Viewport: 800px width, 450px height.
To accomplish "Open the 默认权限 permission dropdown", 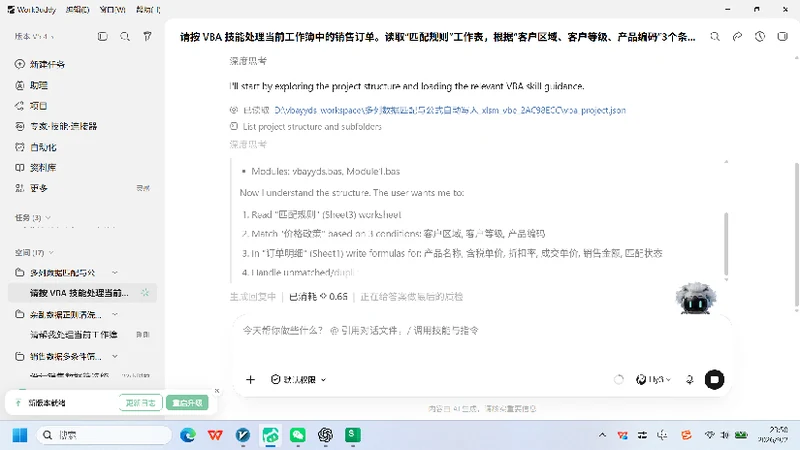I will click(298, 380).
